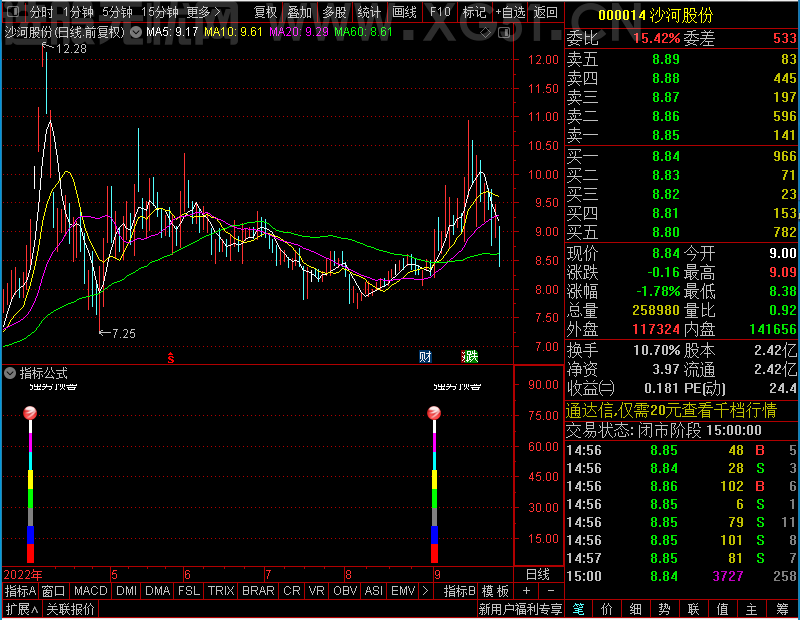Open the 复权 adjustment option
The image size is (800, 620).
pos(265,12)
